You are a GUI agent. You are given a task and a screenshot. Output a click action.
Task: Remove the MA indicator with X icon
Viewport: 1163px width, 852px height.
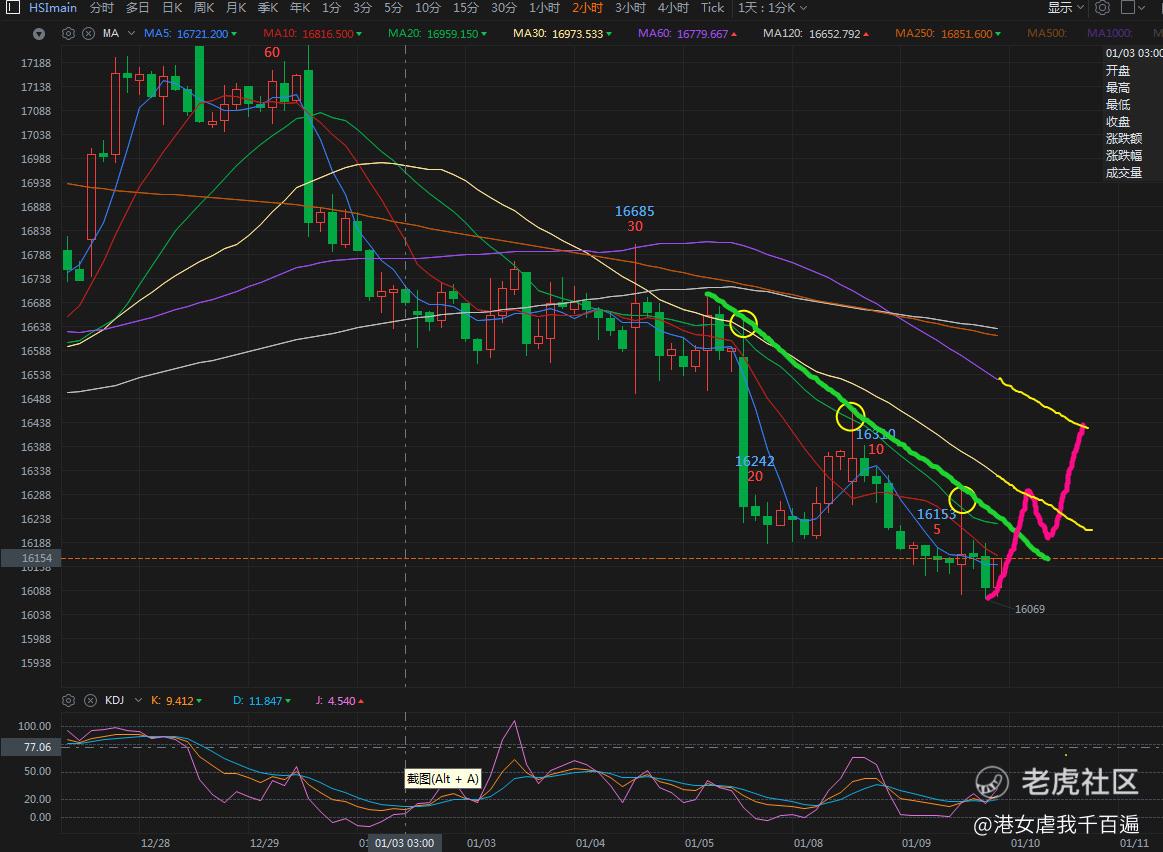point(88,33)
